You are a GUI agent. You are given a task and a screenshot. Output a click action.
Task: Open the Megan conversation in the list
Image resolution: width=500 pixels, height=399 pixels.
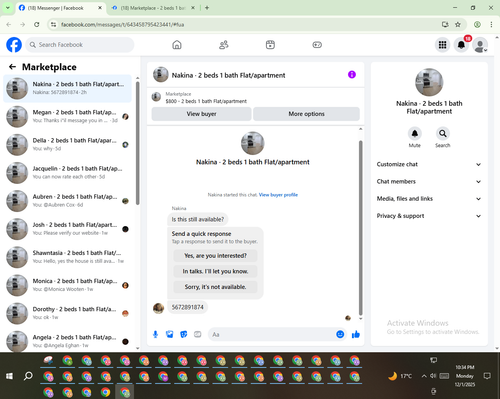pyautogui.click(x=67, y=116)
